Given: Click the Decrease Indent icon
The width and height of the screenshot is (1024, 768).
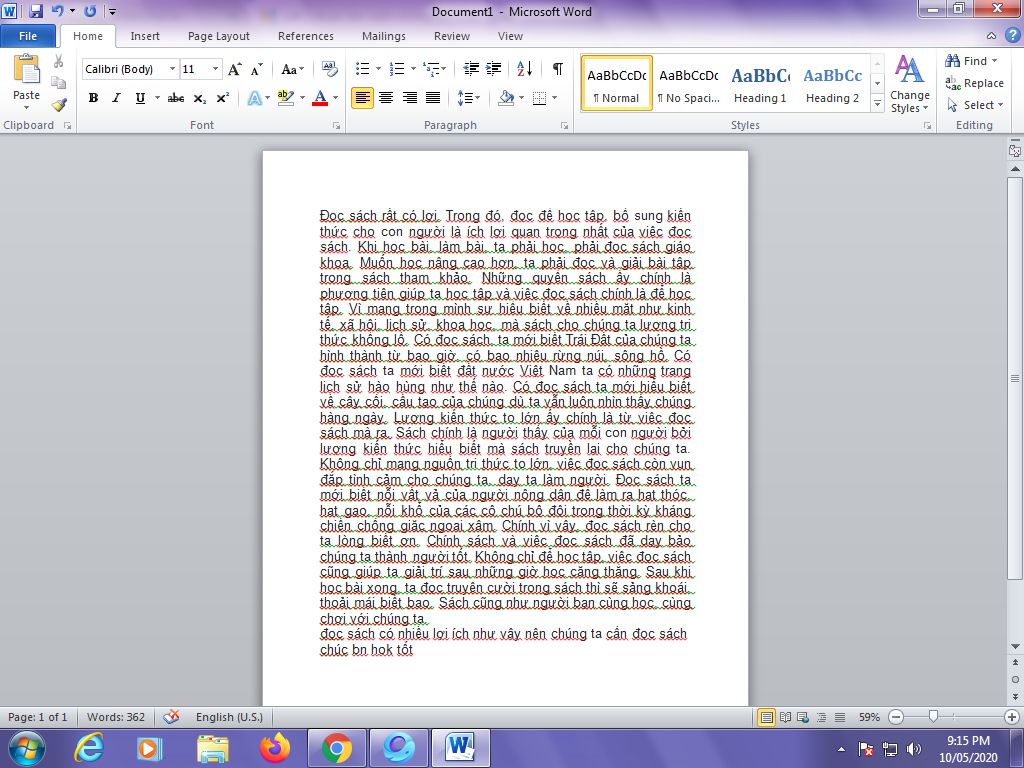Looking at the screenshot, I should tap(471, 69).
